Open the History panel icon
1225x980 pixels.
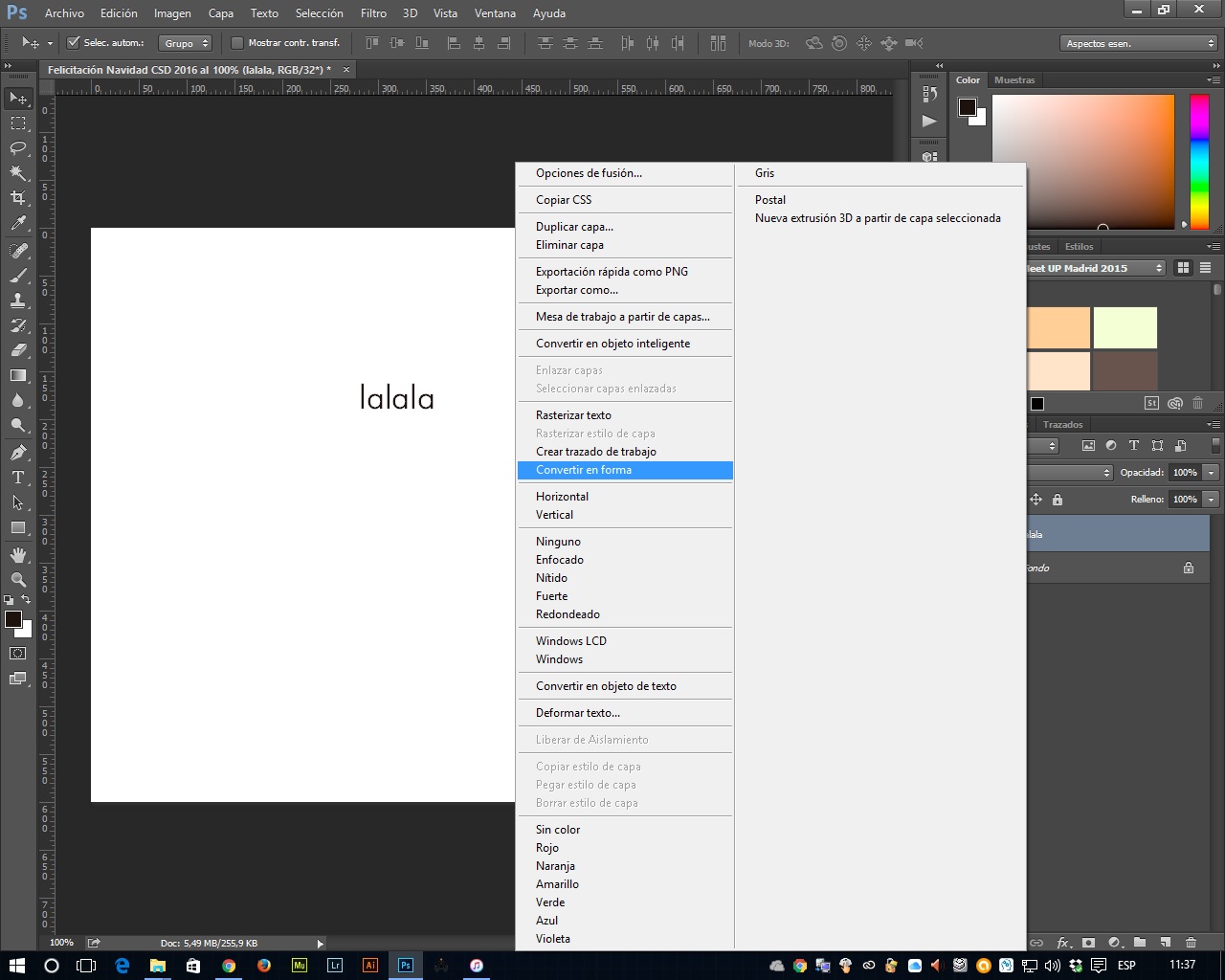(x=928, y=94)
